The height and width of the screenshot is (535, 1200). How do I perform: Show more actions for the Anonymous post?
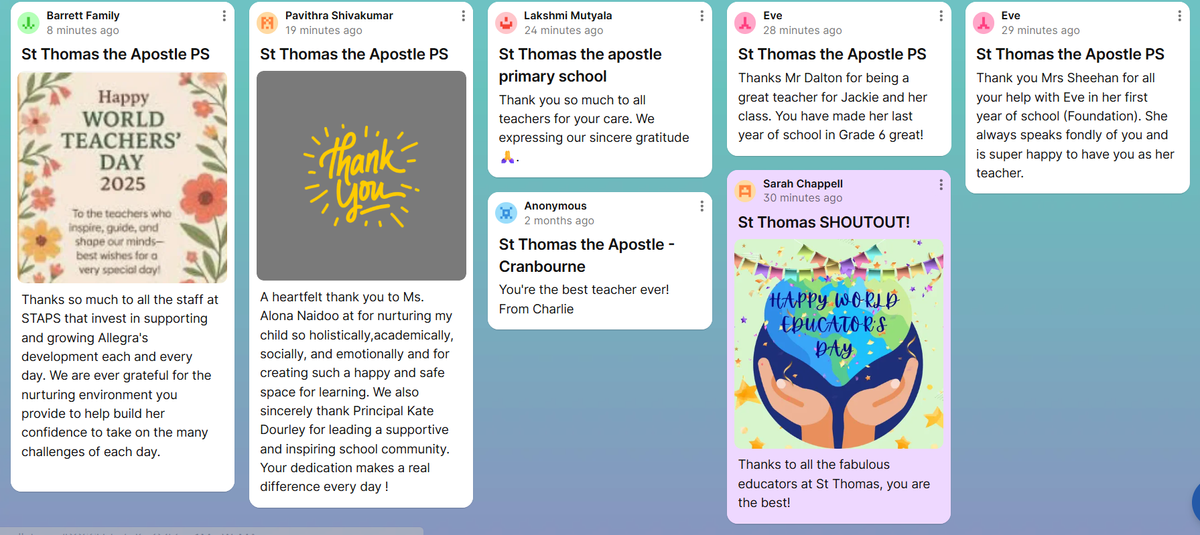click(701, 207)
